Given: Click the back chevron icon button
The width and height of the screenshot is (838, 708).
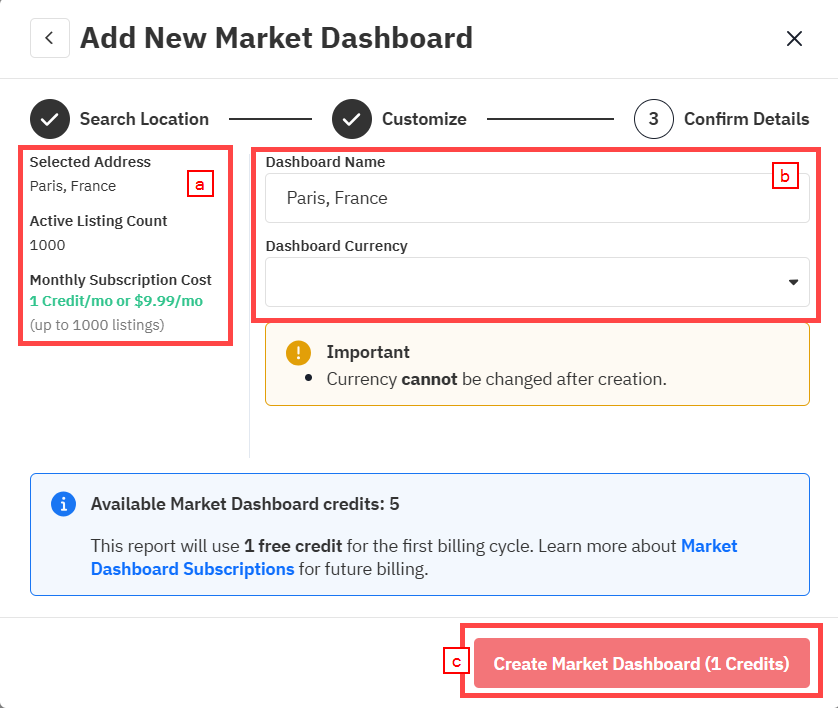Looking at the screenshot, I should 50,38.
